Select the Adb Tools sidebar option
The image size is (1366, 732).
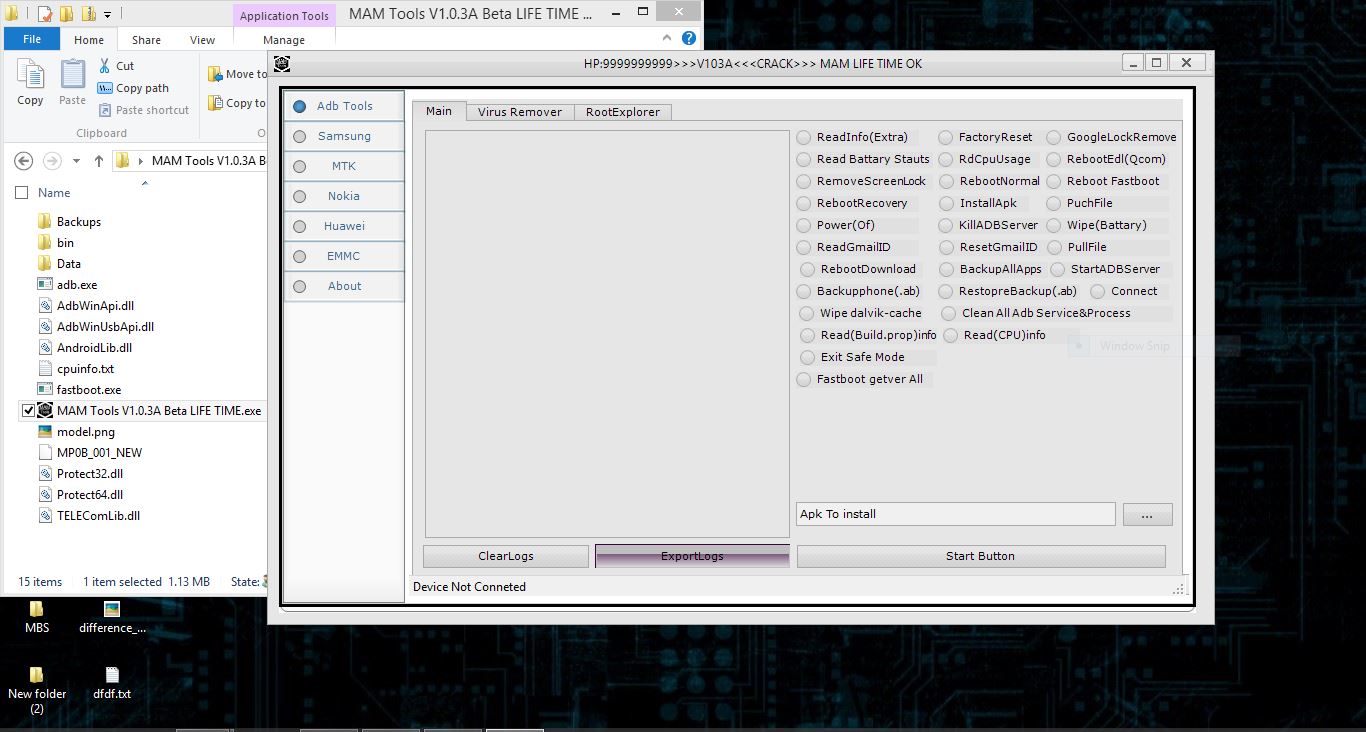344,106
